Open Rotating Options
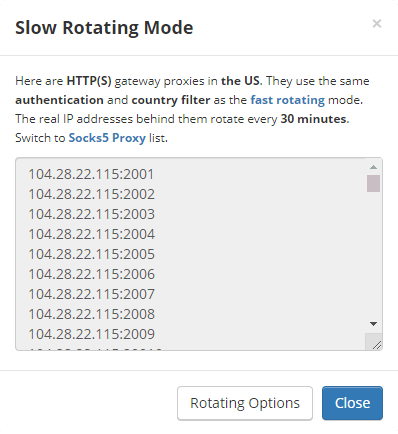 tap(245, 403)
